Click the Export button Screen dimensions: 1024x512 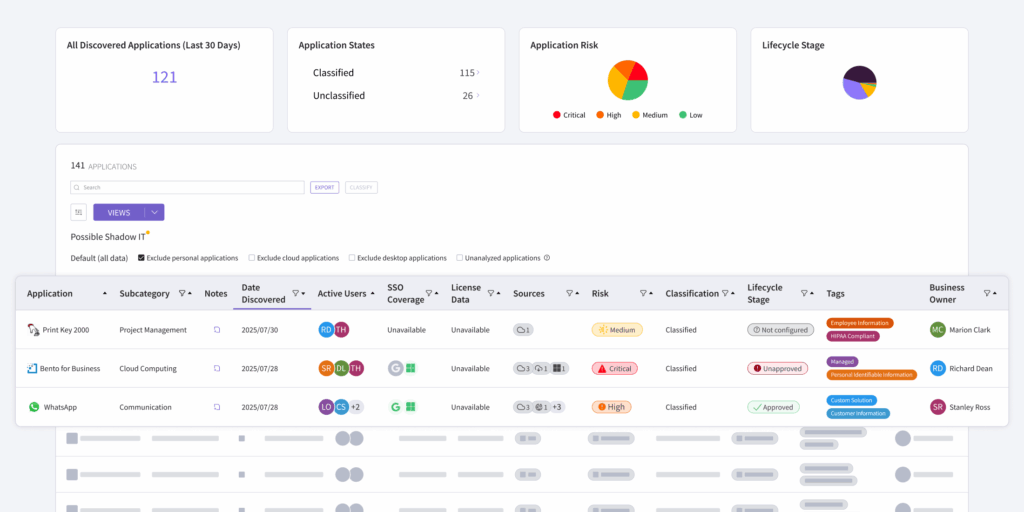tap(325, 187)
